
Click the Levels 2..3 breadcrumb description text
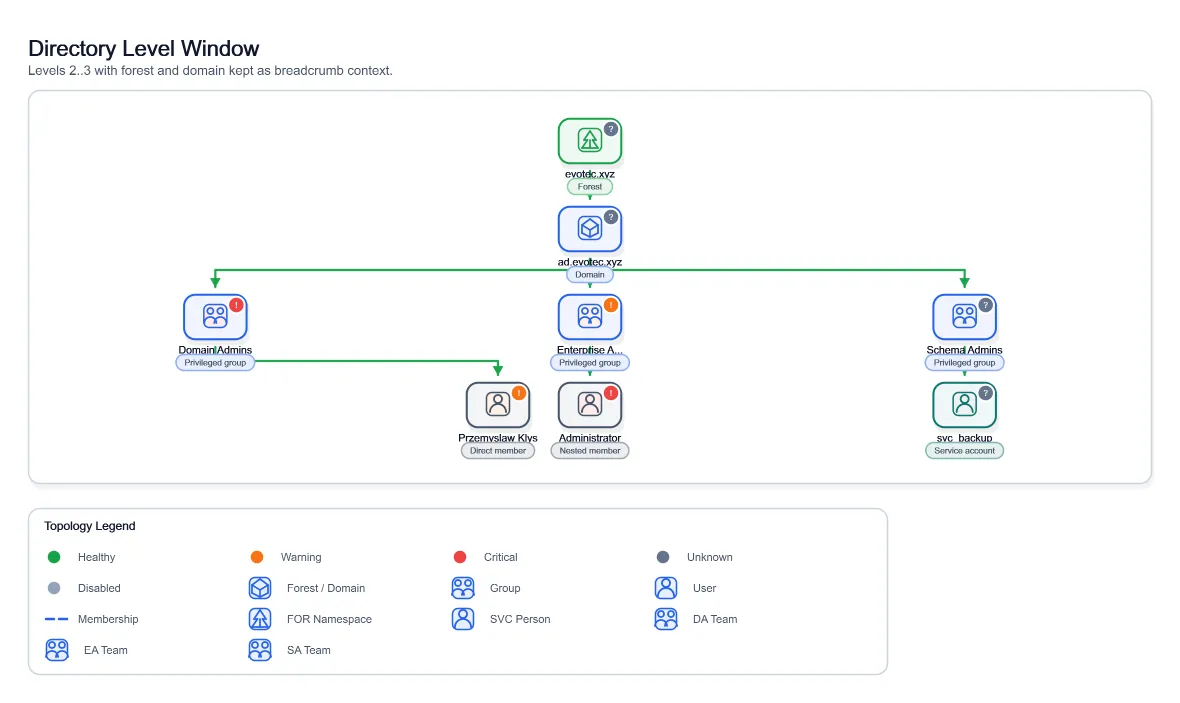click(x=210, y=71)
